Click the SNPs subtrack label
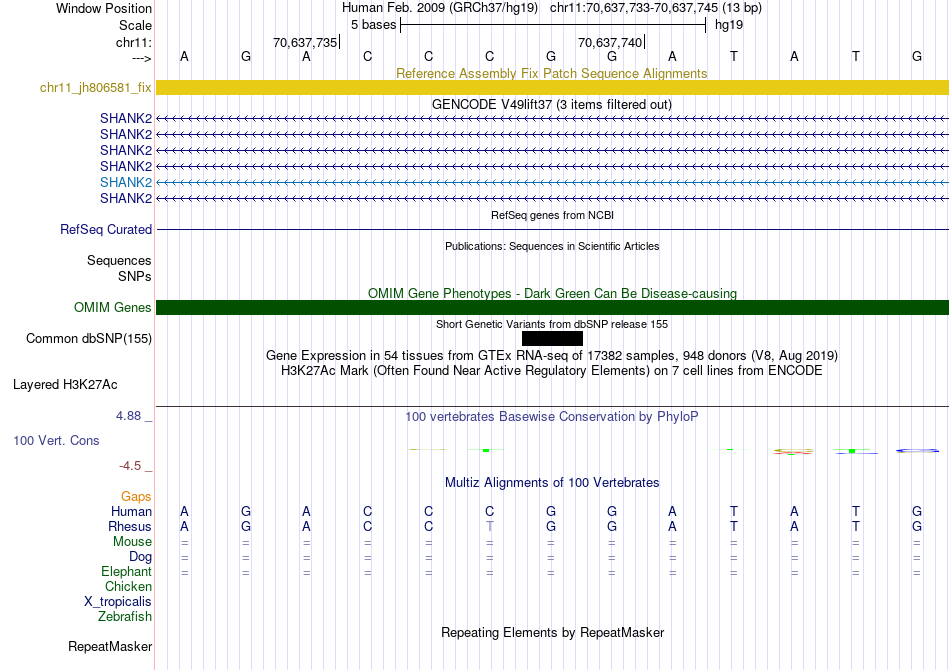This screenshot has height=670, width=950. click(135, 276)
